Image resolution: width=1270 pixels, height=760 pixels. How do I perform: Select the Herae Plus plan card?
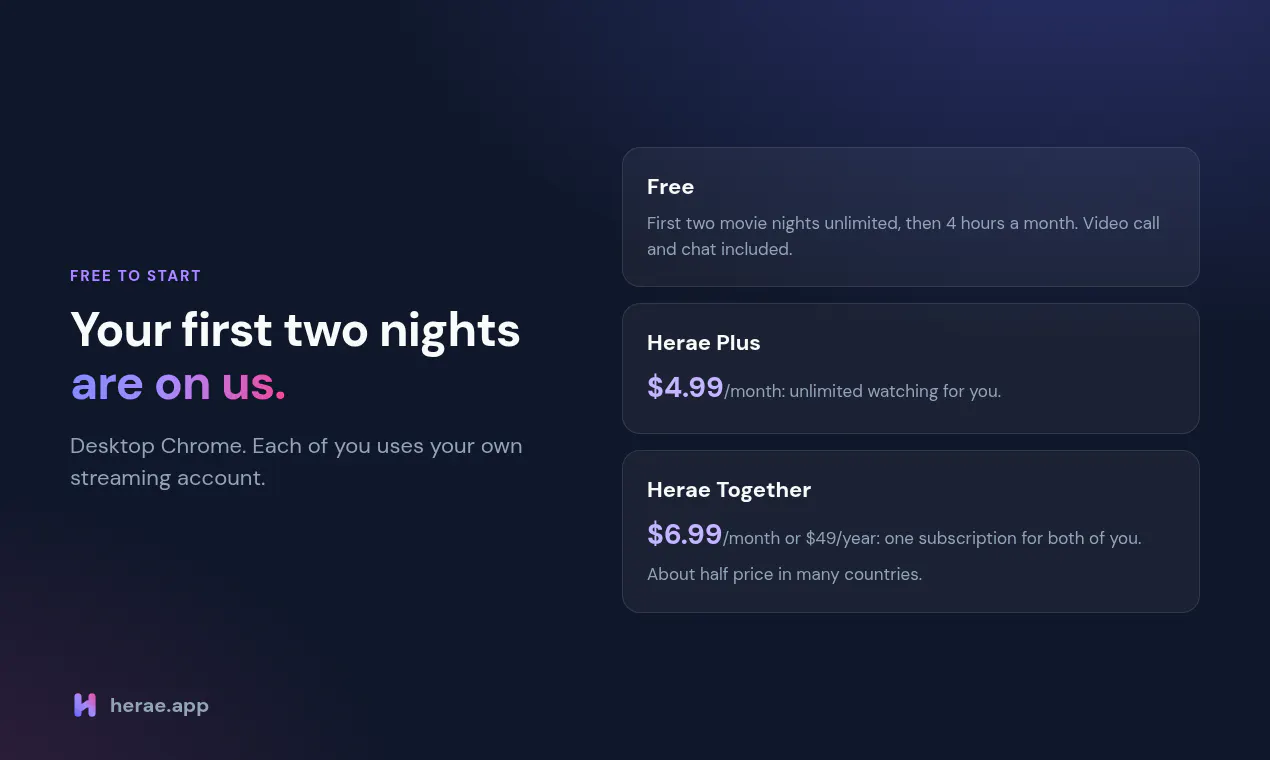point(910,368)
